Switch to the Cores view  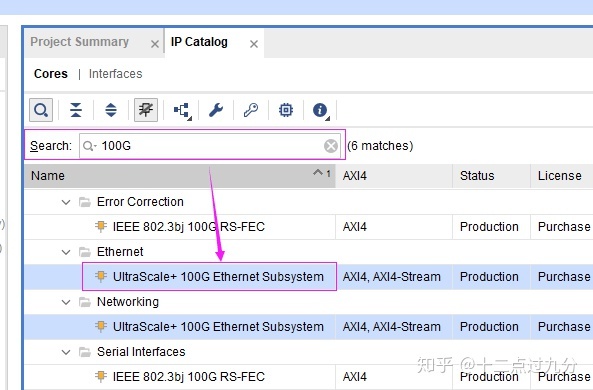[x=51, y=74]
